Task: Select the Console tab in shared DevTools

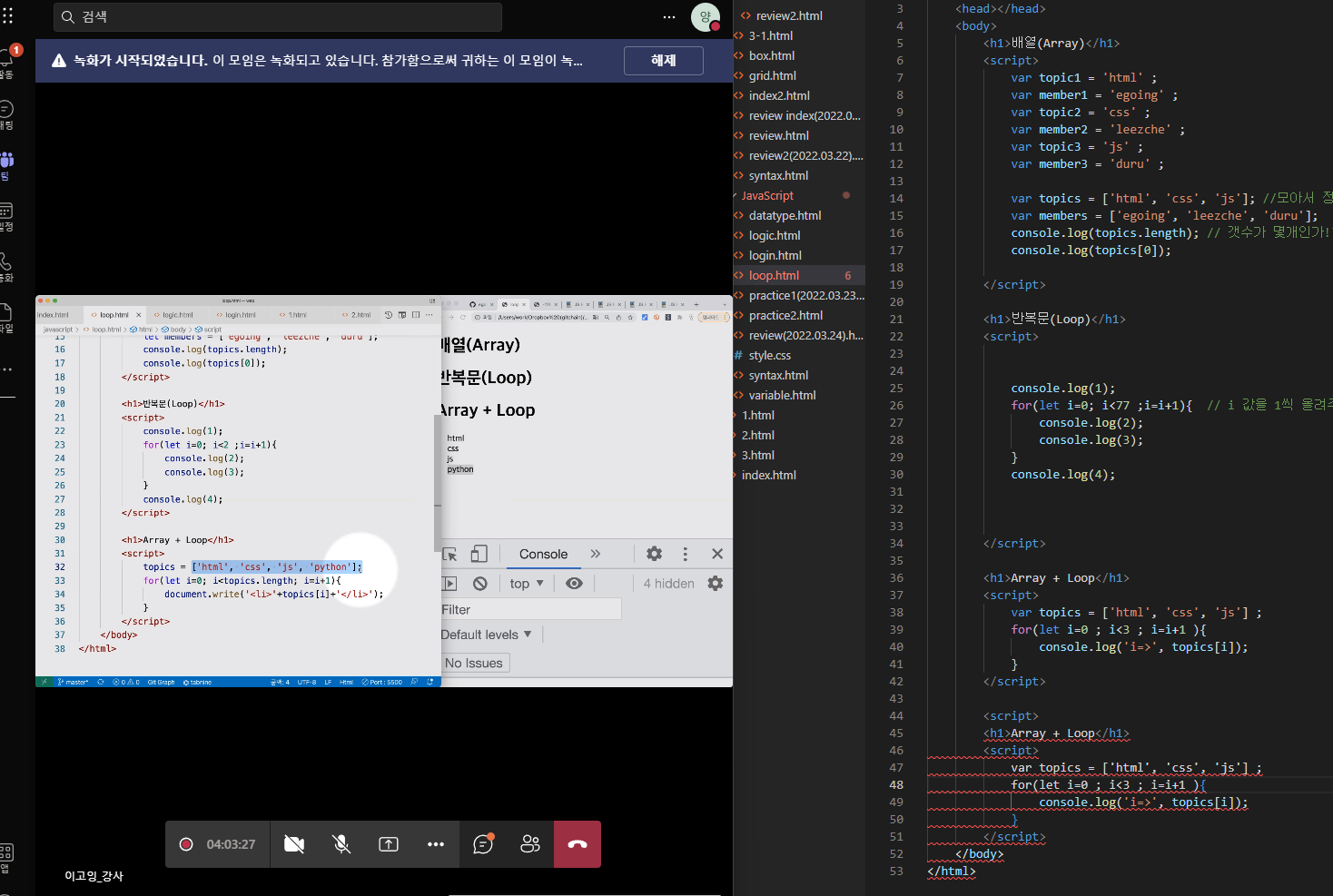Action: click(543, 554)
